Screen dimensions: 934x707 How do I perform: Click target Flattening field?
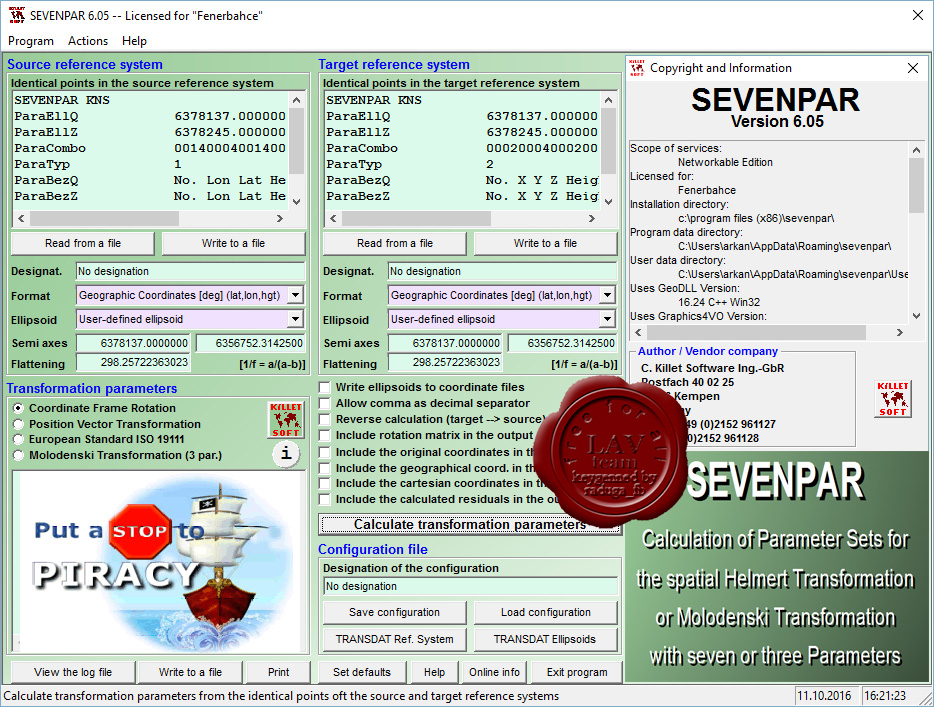coord(445,362)
